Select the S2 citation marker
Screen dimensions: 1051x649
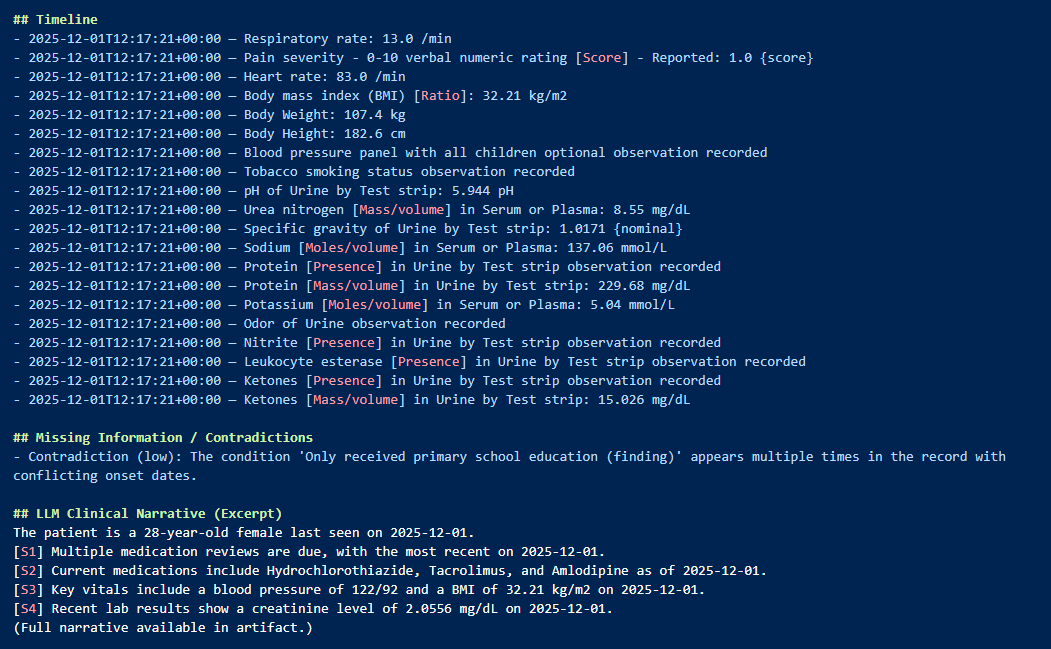pyautogui.click(x=28, y=570)
